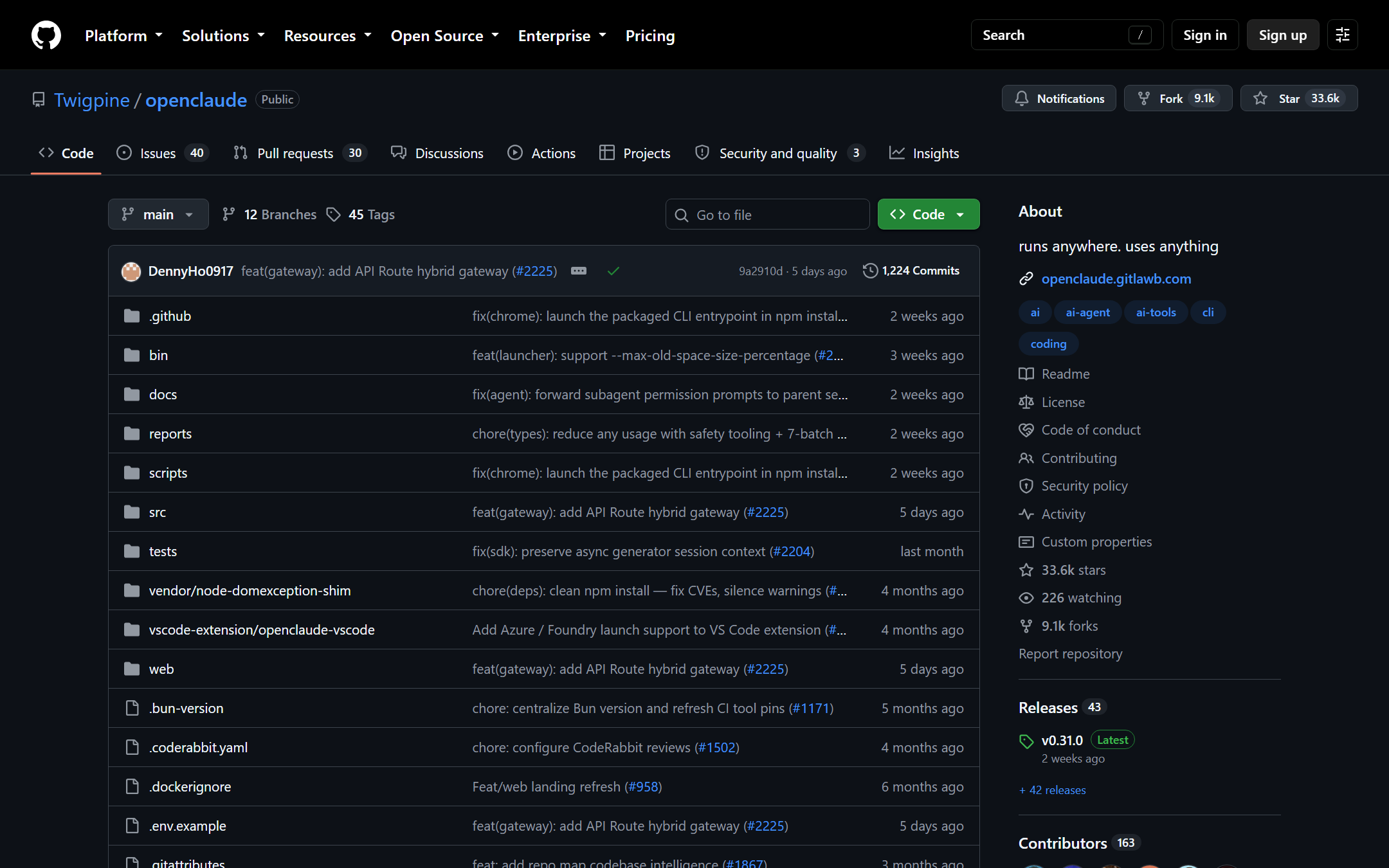Click the Sign in button
The height and width of the screenshot is (868, 1389).
pos(1205,35)
